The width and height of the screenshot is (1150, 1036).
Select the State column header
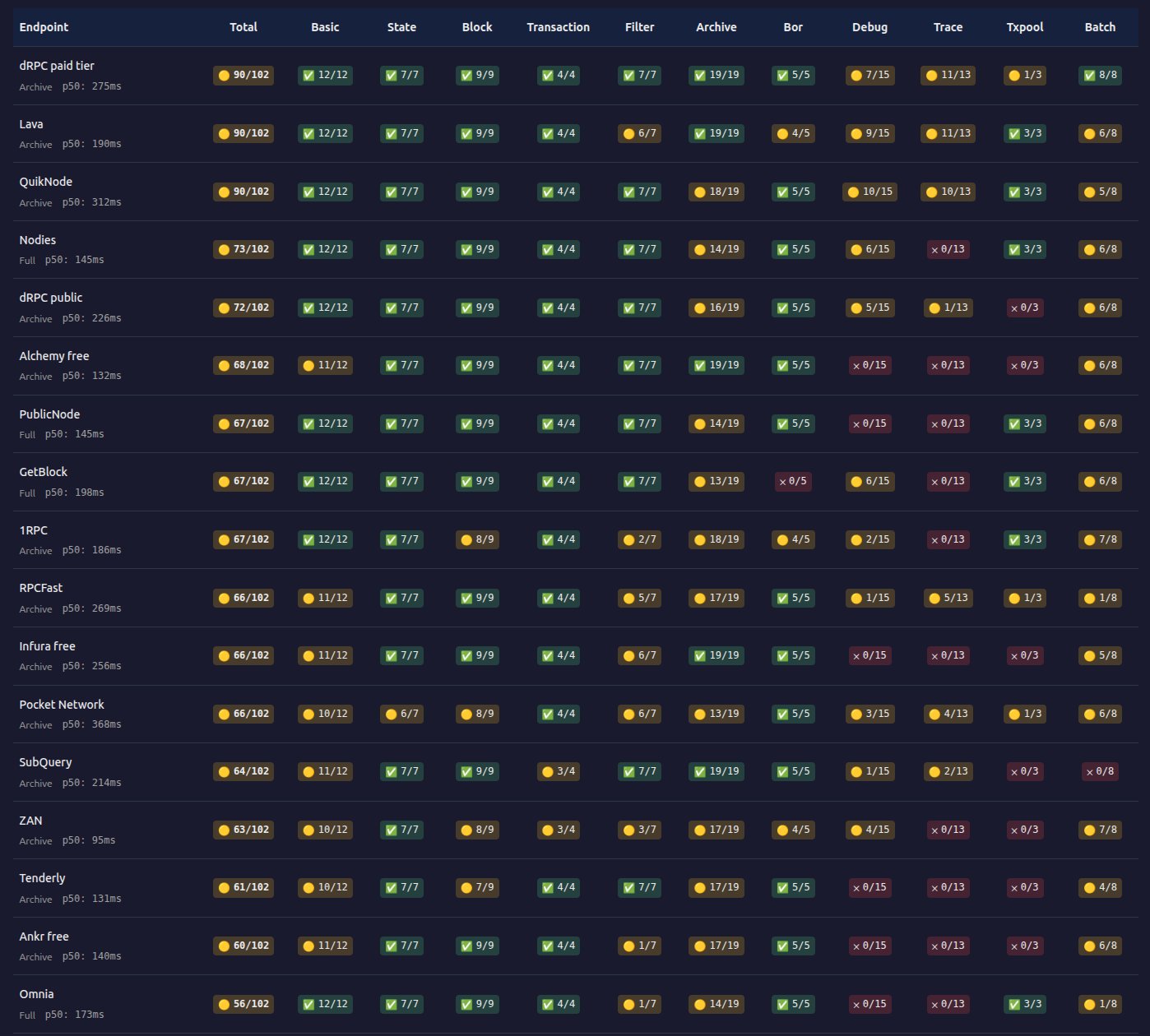[401, 27]
